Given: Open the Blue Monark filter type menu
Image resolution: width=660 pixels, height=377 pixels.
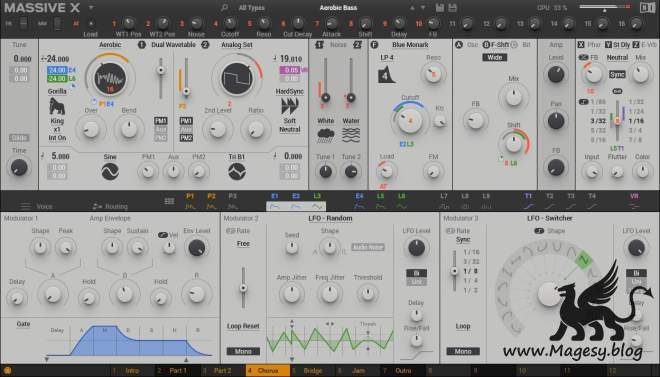Looking at the screenshot, I should click(x=410, y=45).
